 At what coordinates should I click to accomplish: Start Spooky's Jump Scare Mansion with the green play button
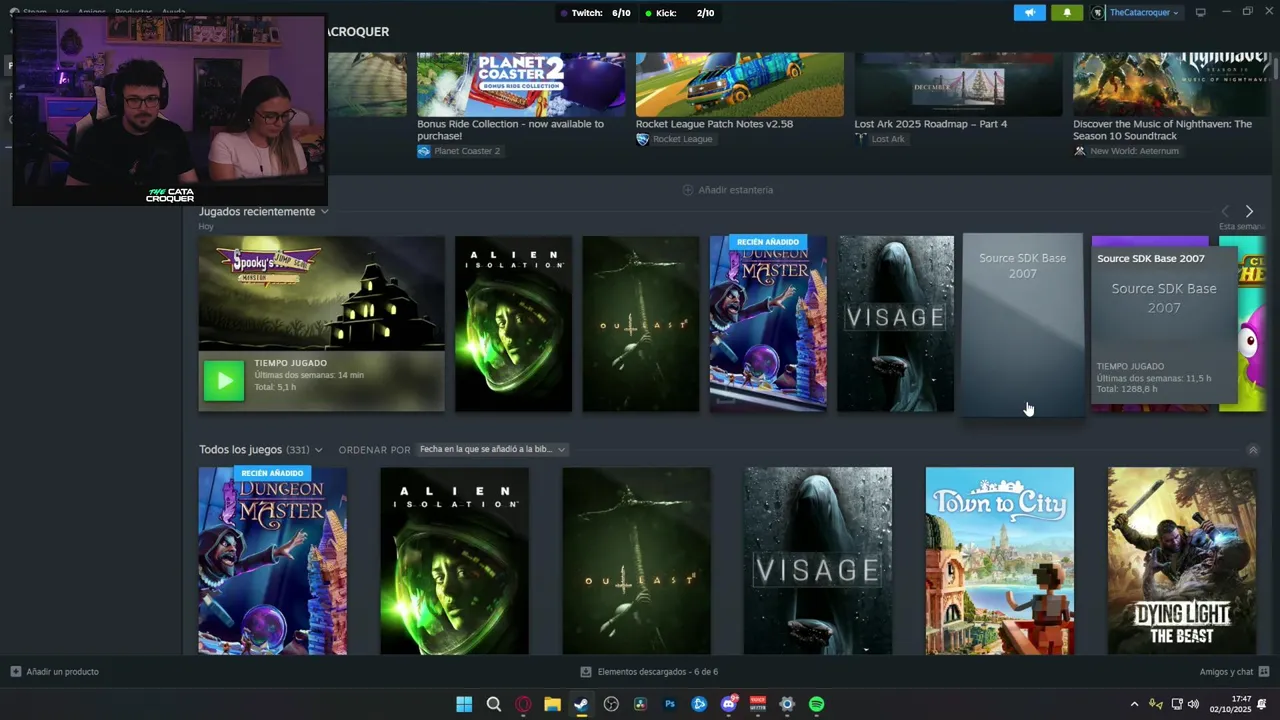coord(224,381)
